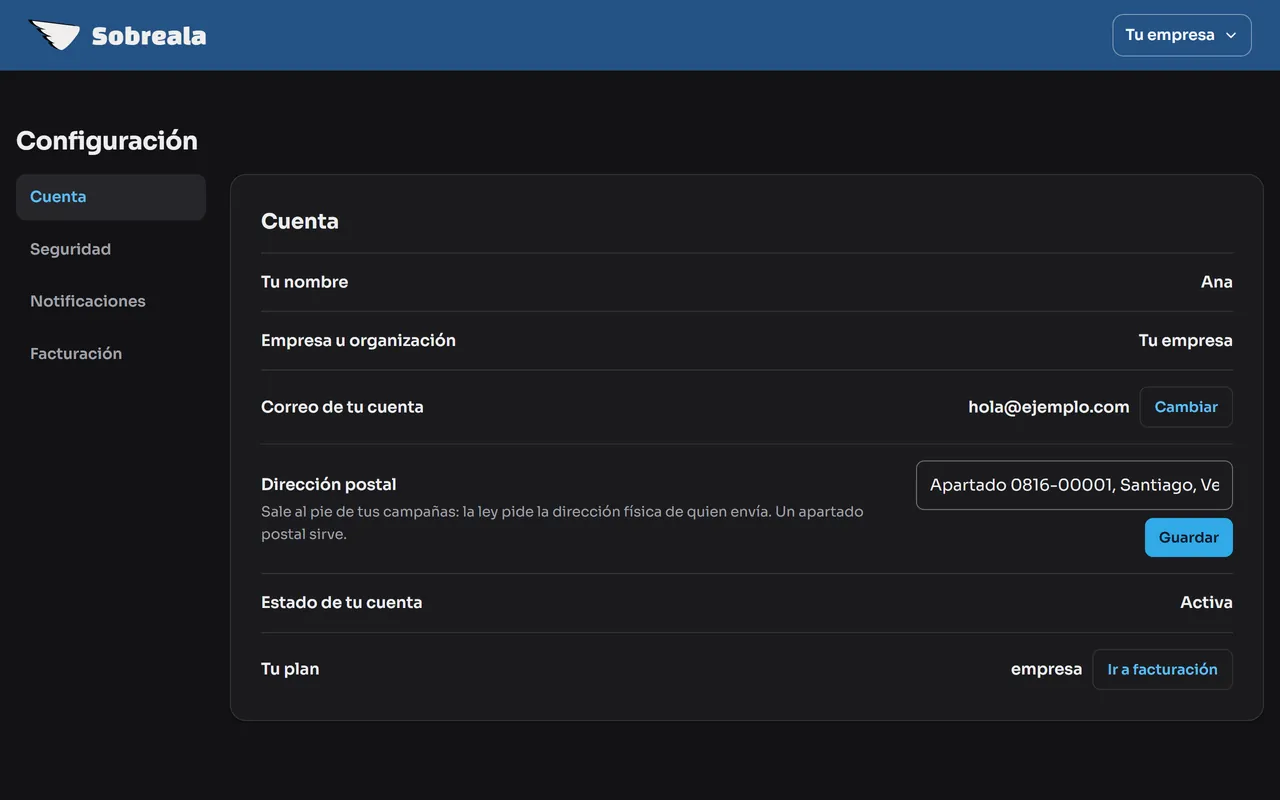This screenshot has width=1280, height=800.
Task: Select the hola@ejemplo.com email text
Action: point(1049,407)
